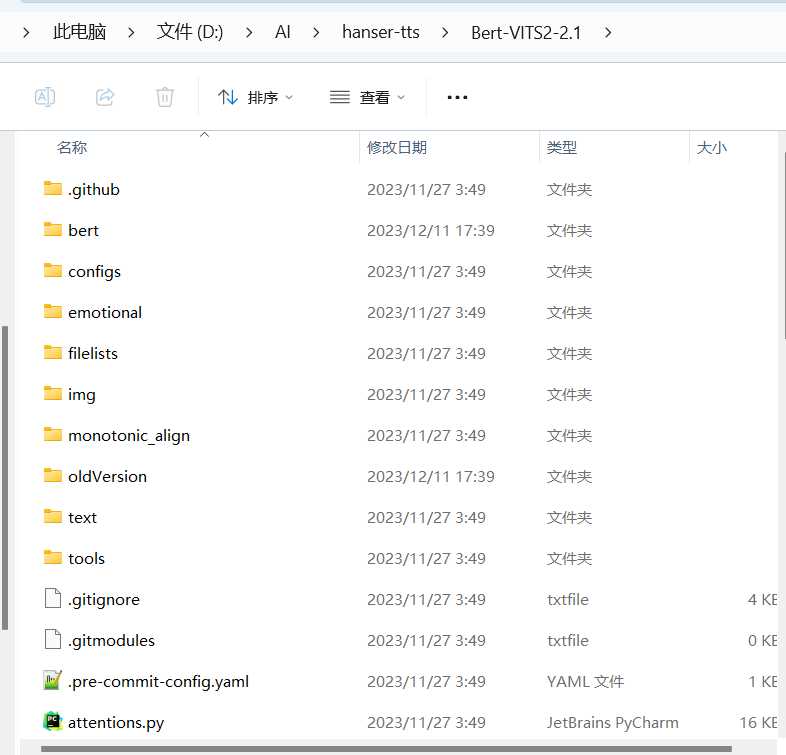Click the YAML 文件 type cell
This screenshot has width=786, height=755.
[x=585, y=681]
